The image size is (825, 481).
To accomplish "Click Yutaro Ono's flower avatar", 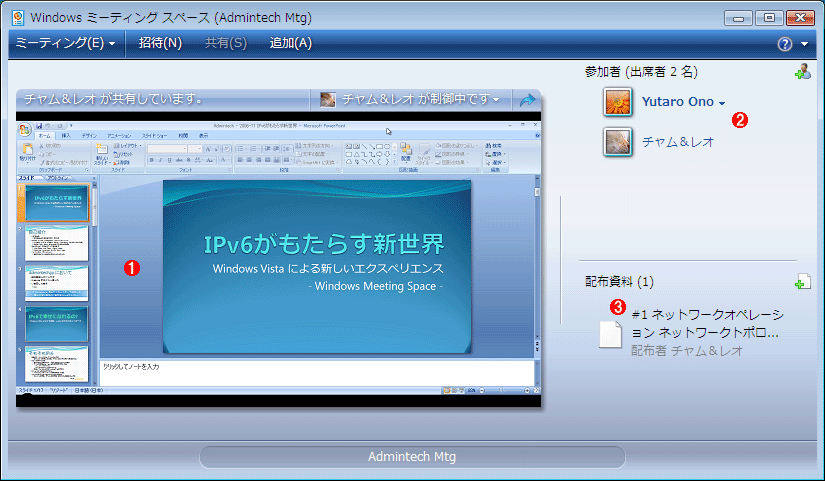I will pos(618,102).
